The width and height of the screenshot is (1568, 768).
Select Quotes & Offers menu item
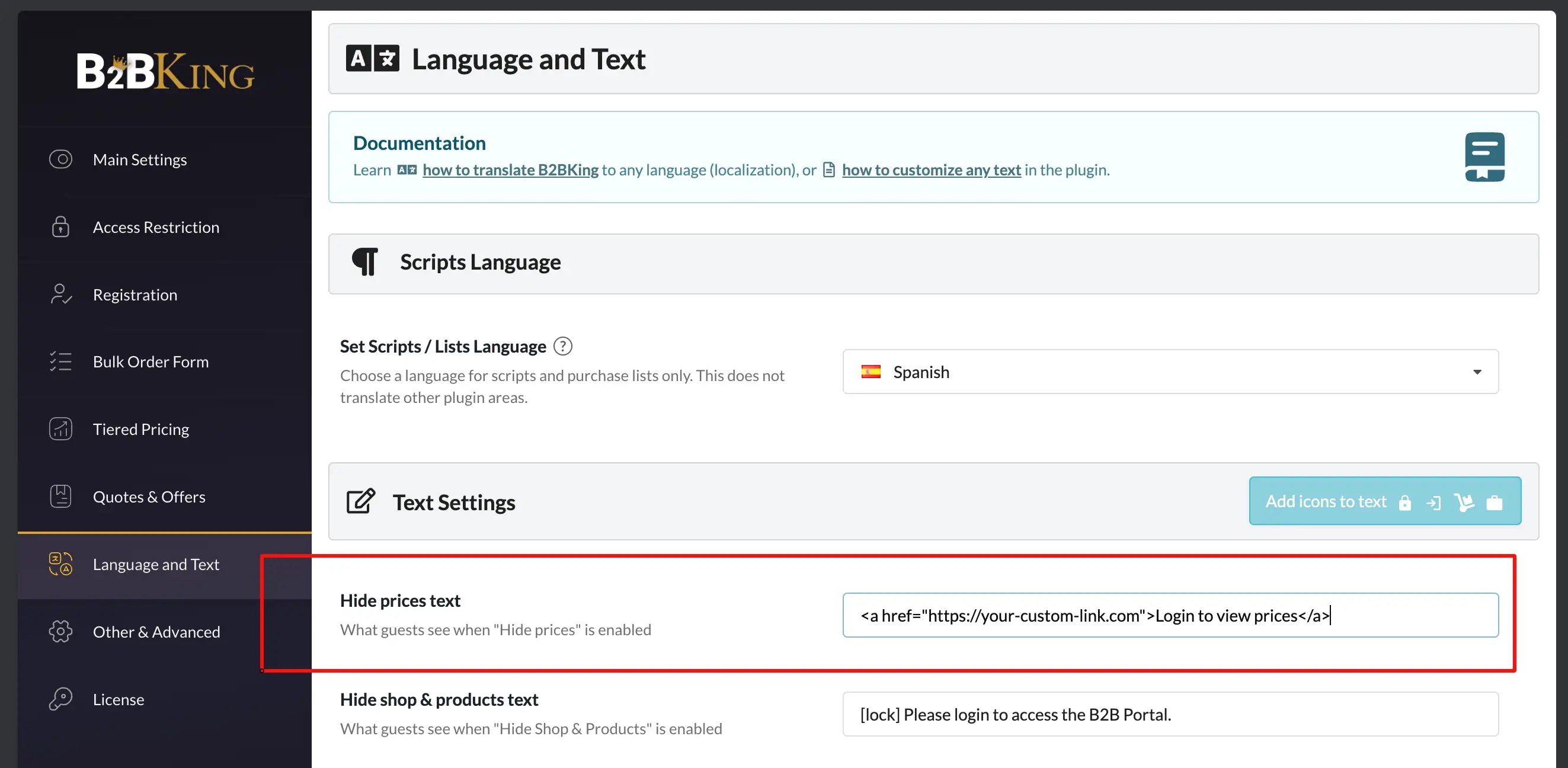coord(149,497)
